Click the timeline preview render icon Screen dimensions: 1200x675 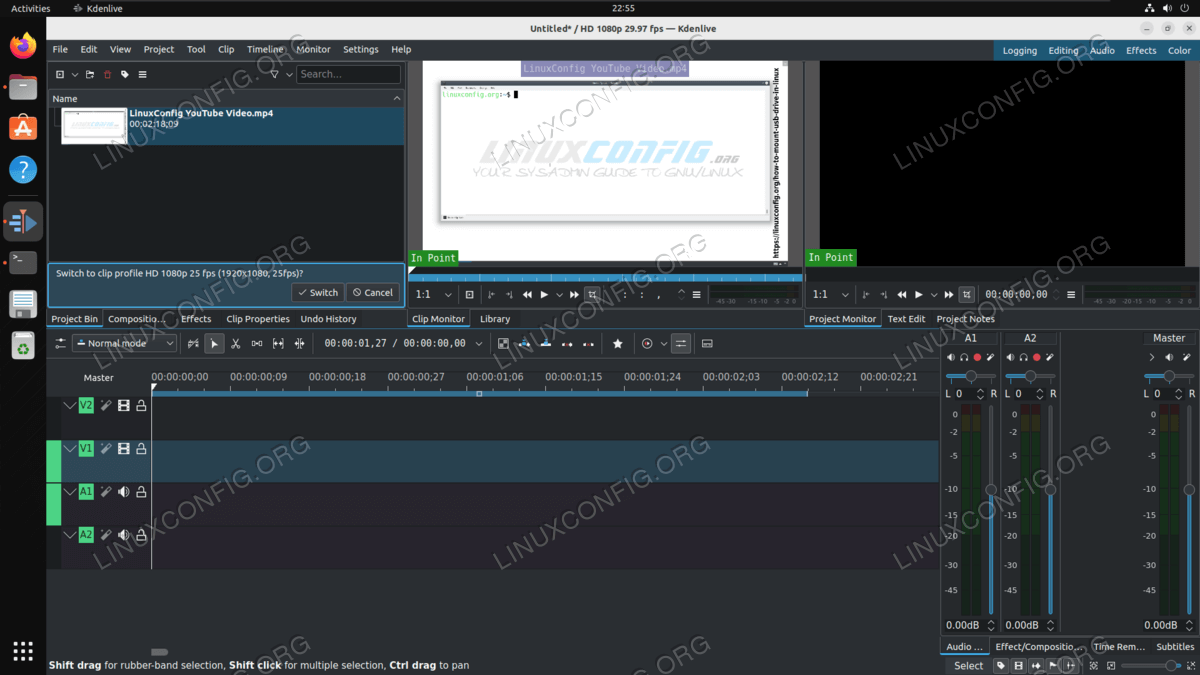[x=647, y=344]
